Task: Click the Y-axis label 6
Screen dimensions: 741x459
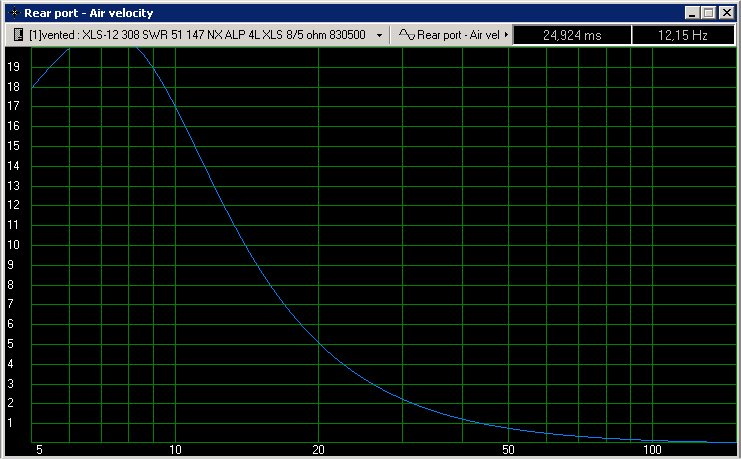Action: 10,324
